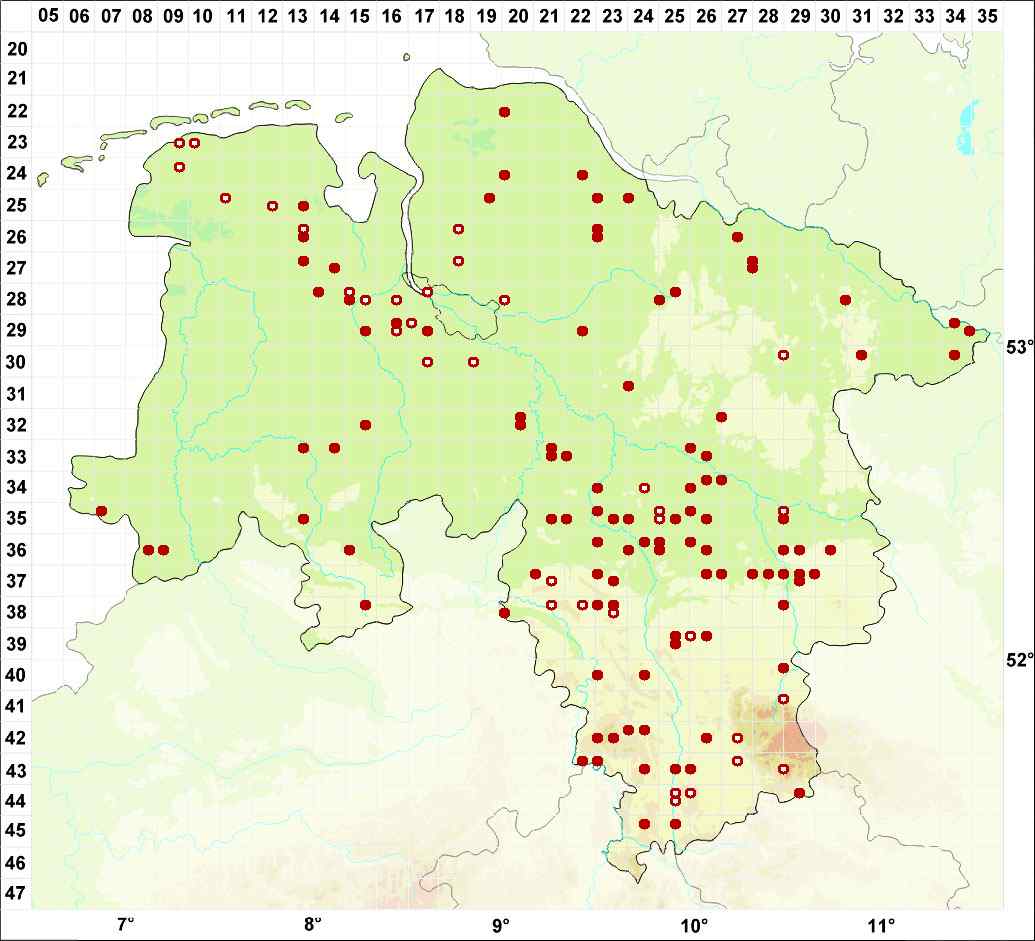Image resolution: width=1035 pixels, height=941 pixels.
Task: Click the lone hollow dot in grid row 41
Action: [x=784, y=699]
